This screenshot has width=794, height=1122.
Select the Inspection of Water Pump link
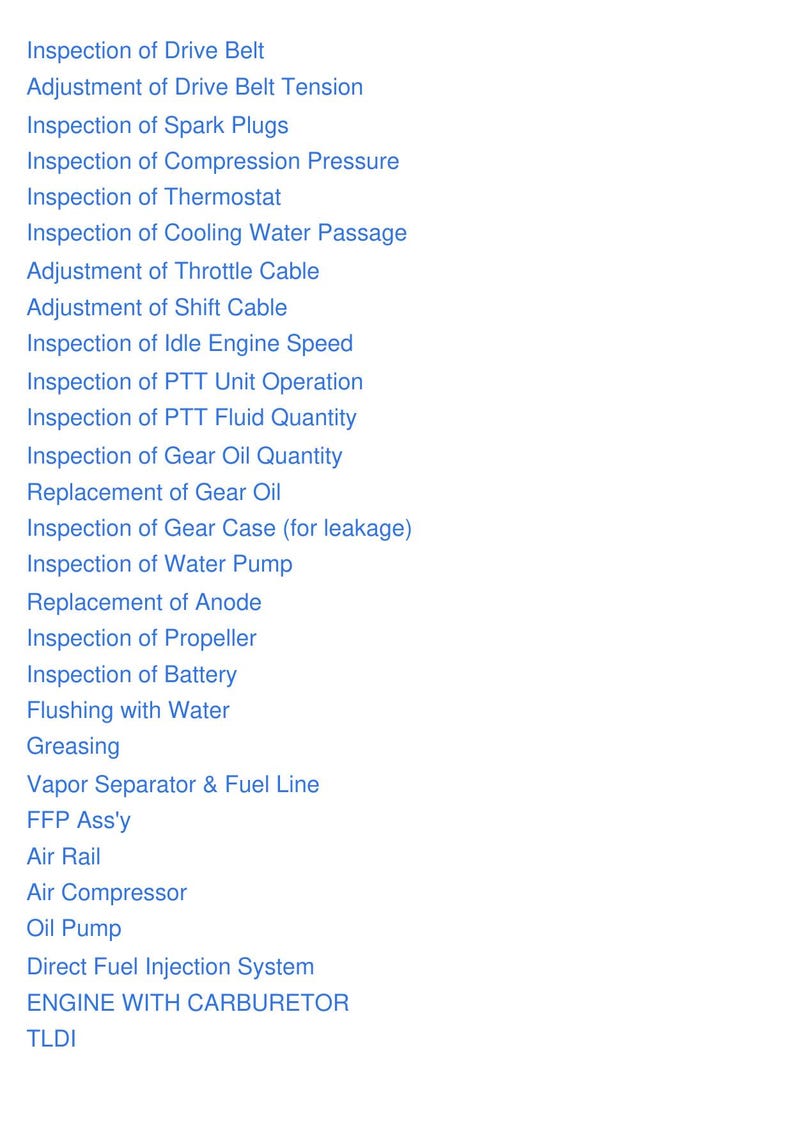click(160, 565)
